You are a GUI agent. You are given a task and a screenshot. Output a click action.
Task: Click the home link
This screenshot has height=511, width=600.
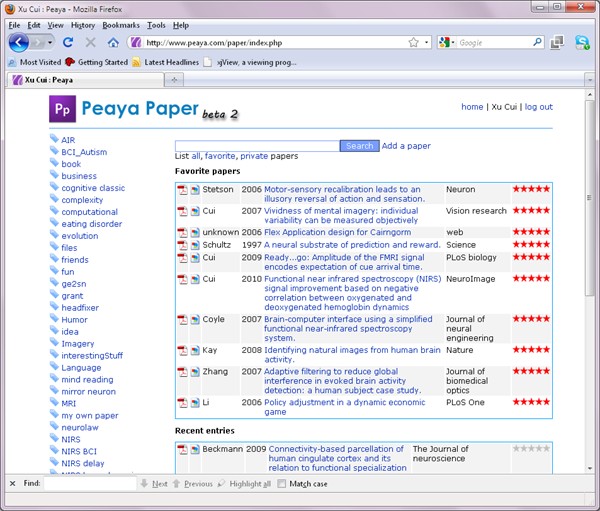pyautogui.click(x=472, y=107)
